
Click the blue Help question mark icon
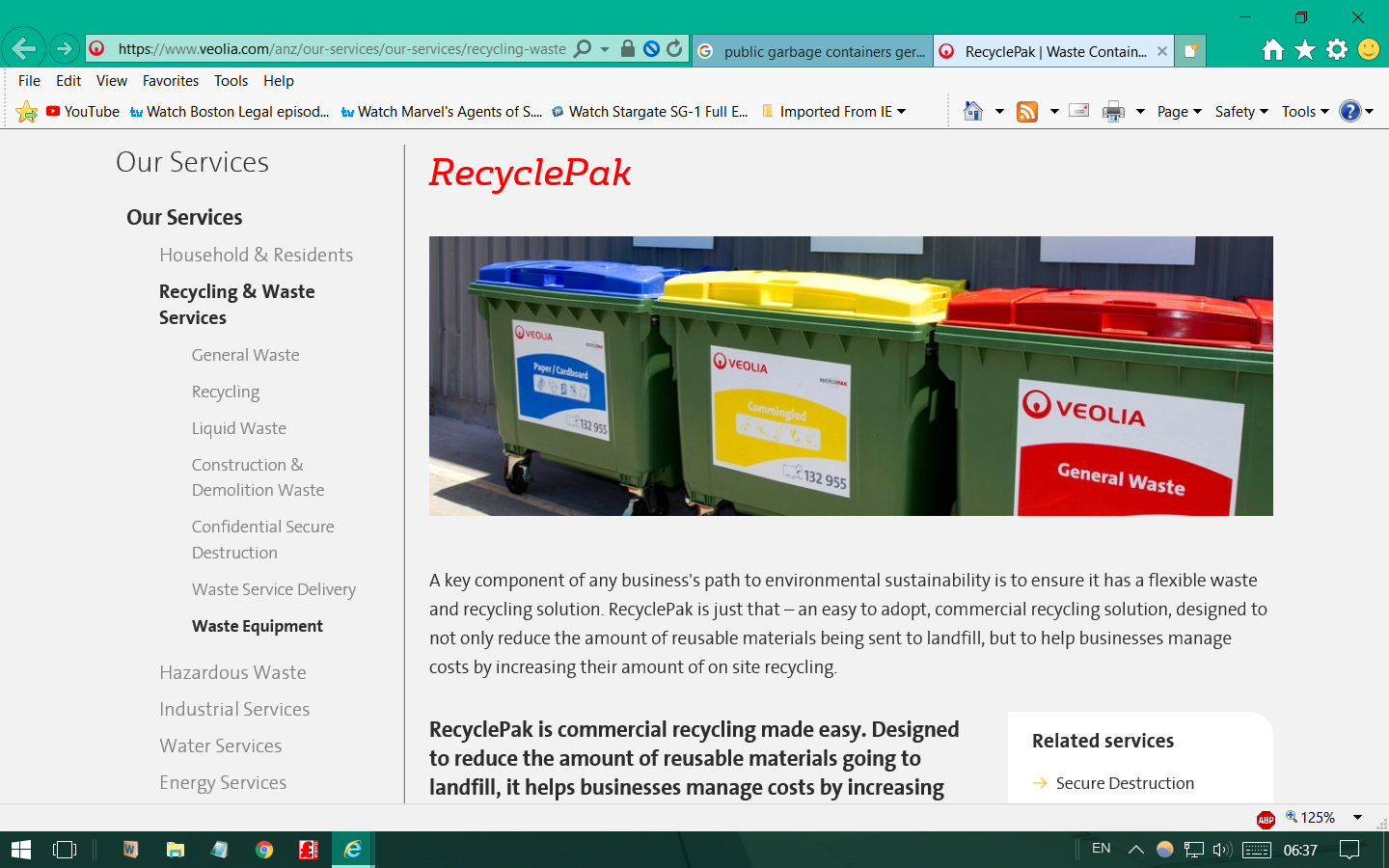point(1350,112)
